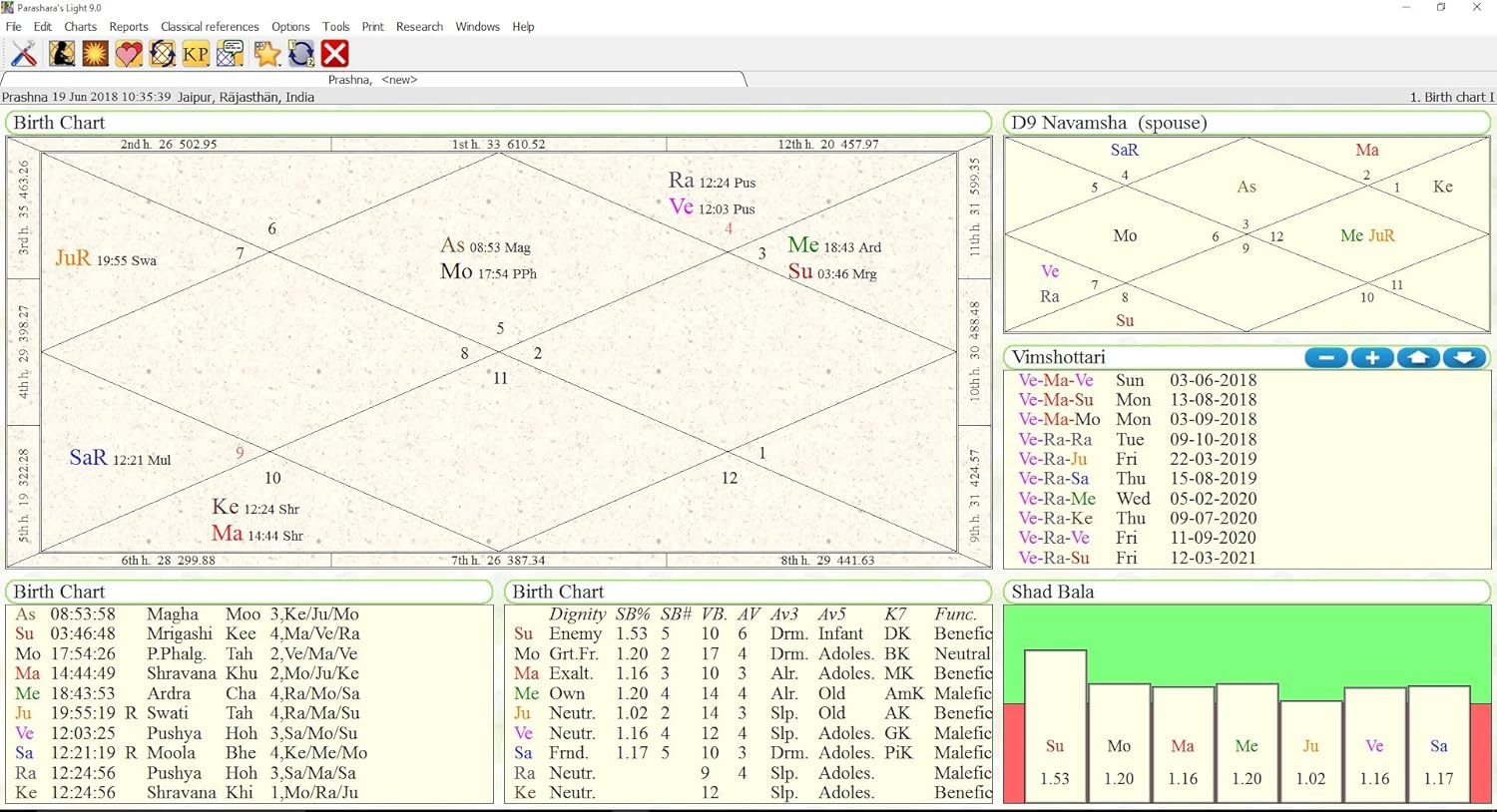Open the Tools icon with screwdriver and wrench
Image resolution: width=1497 pixels, height=812 pixels.
(x=24, y=54)
